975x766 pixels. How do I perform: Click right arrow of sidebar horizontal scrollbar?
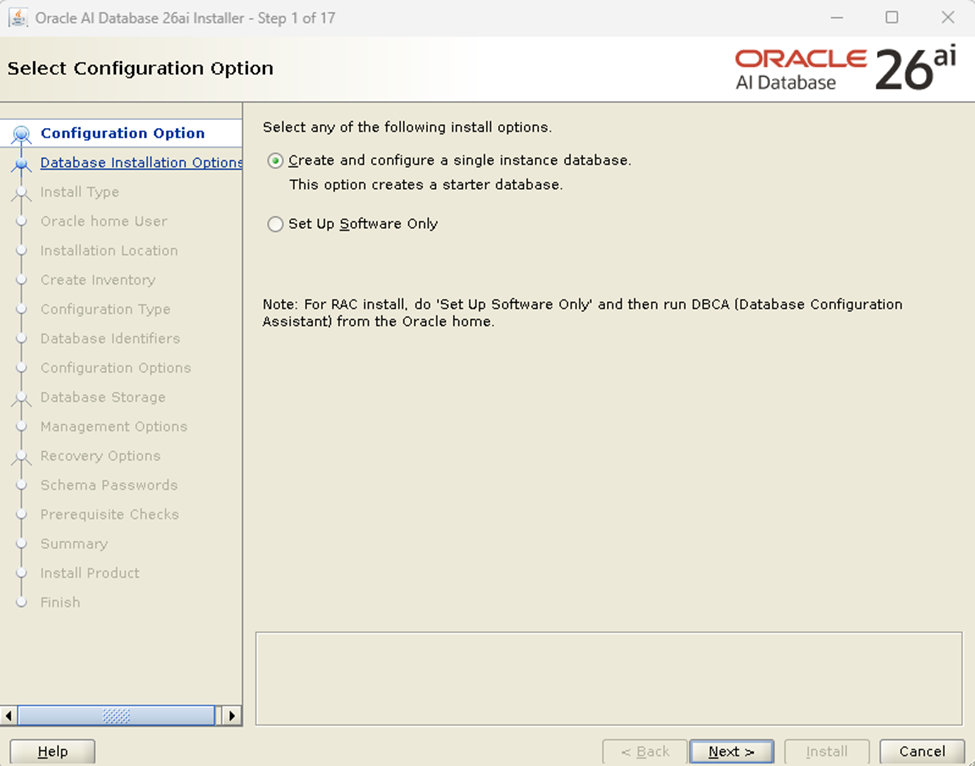coord(232,716)
